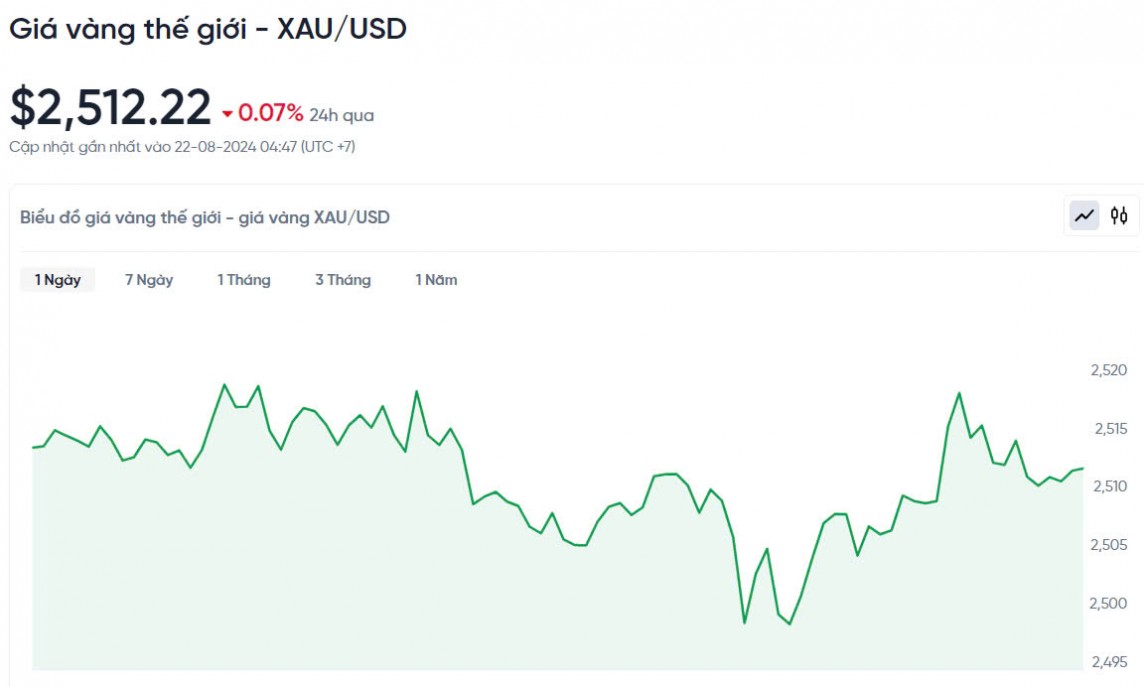1144x687 pixels.
Task: Click the 0.07% change percentage
Action: pos(270,112)
